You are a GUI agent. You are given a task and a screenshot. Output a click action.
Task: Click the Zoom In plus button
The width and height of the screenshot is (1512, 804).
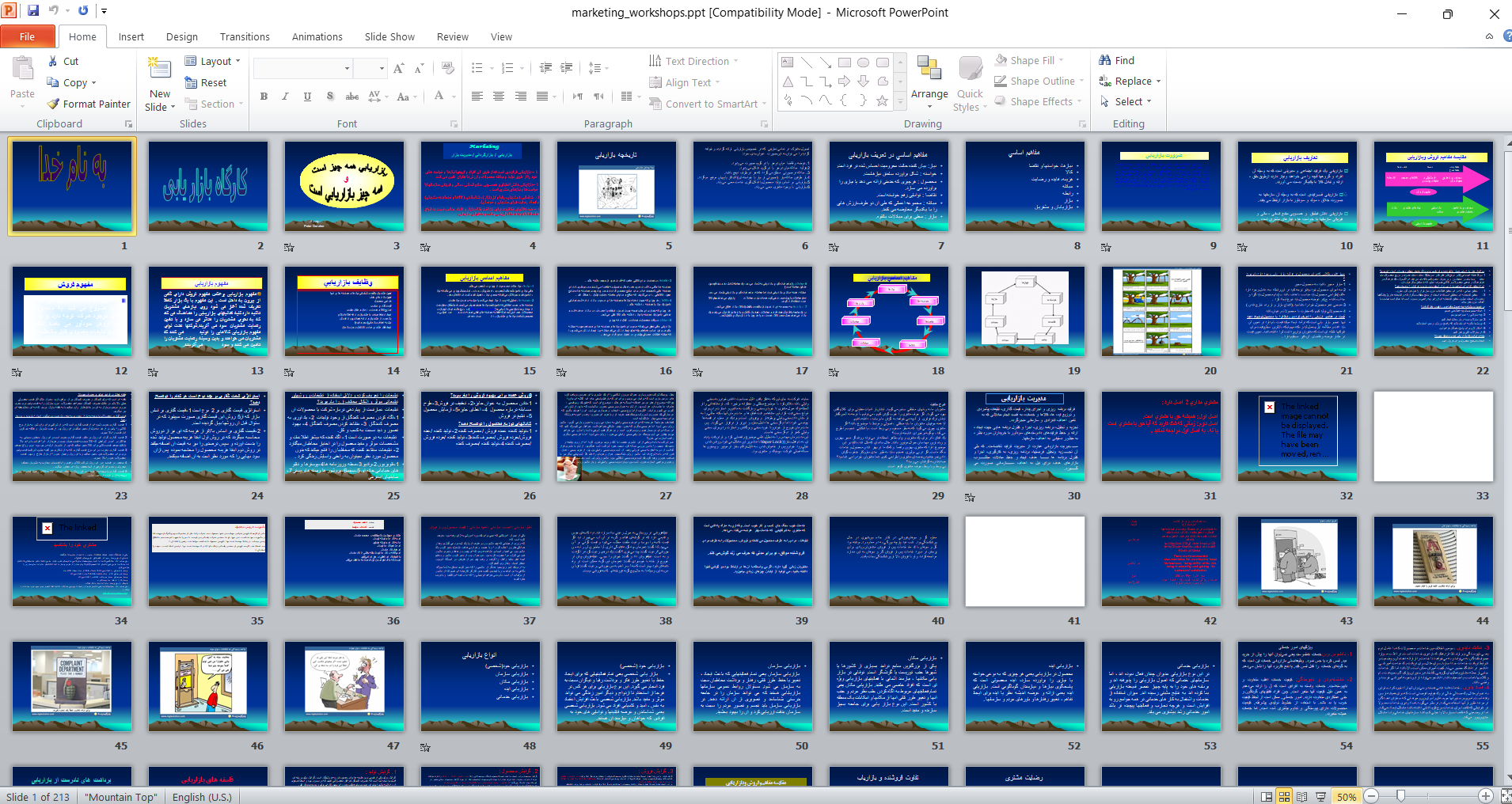tap(1486, 796)
